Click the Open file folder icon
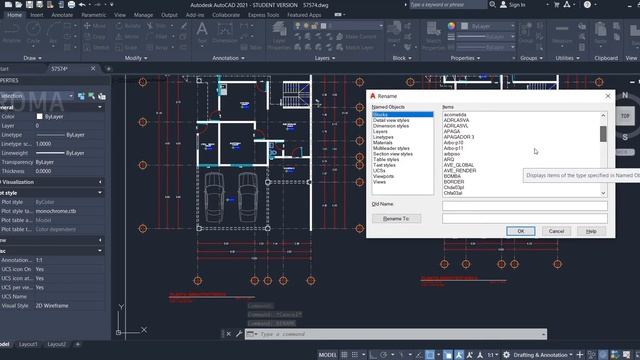The width and height of the screenshot is (640, 360). [x=18, y=4]
